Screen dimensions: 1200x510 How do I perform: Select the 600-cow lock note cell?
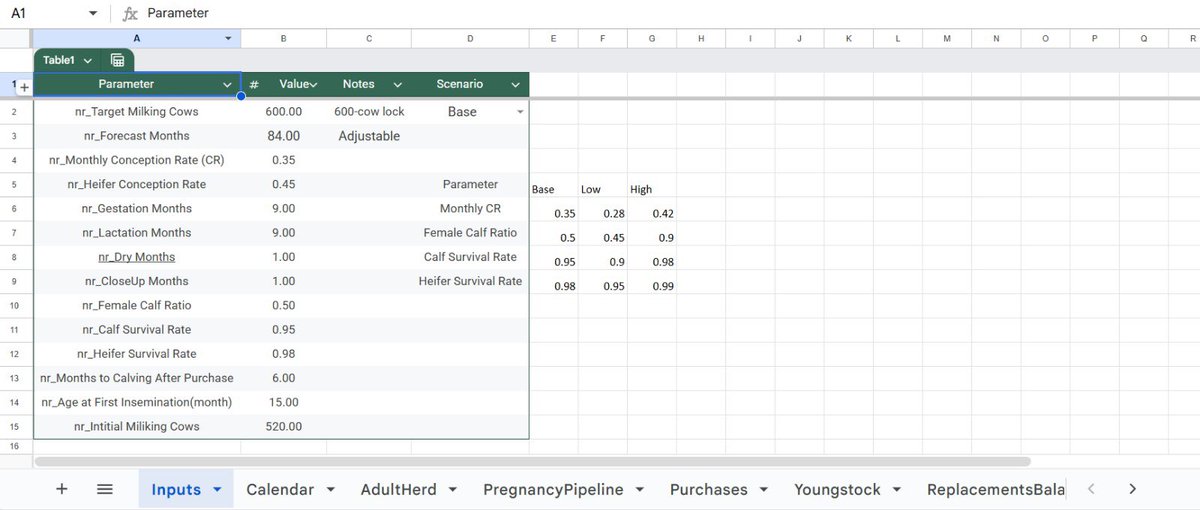tap(369, 112)
